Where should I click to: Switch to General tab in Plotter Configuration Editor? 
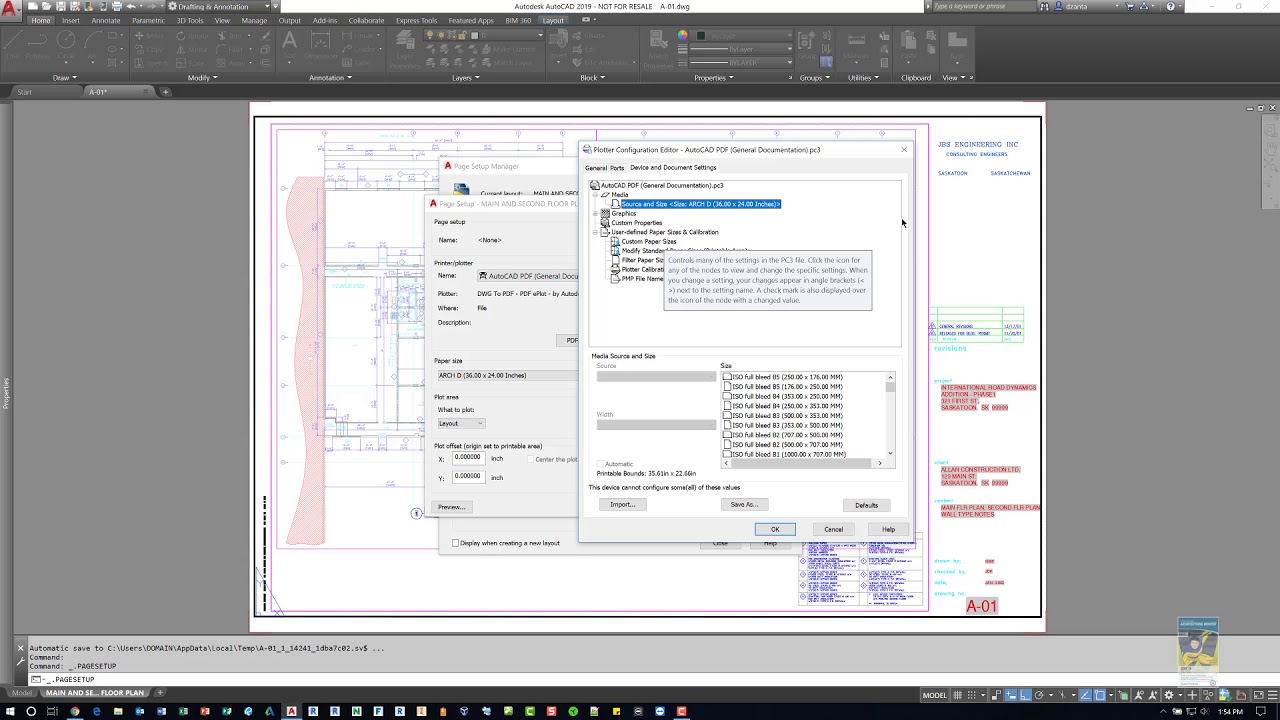click(x=596, y=167)
